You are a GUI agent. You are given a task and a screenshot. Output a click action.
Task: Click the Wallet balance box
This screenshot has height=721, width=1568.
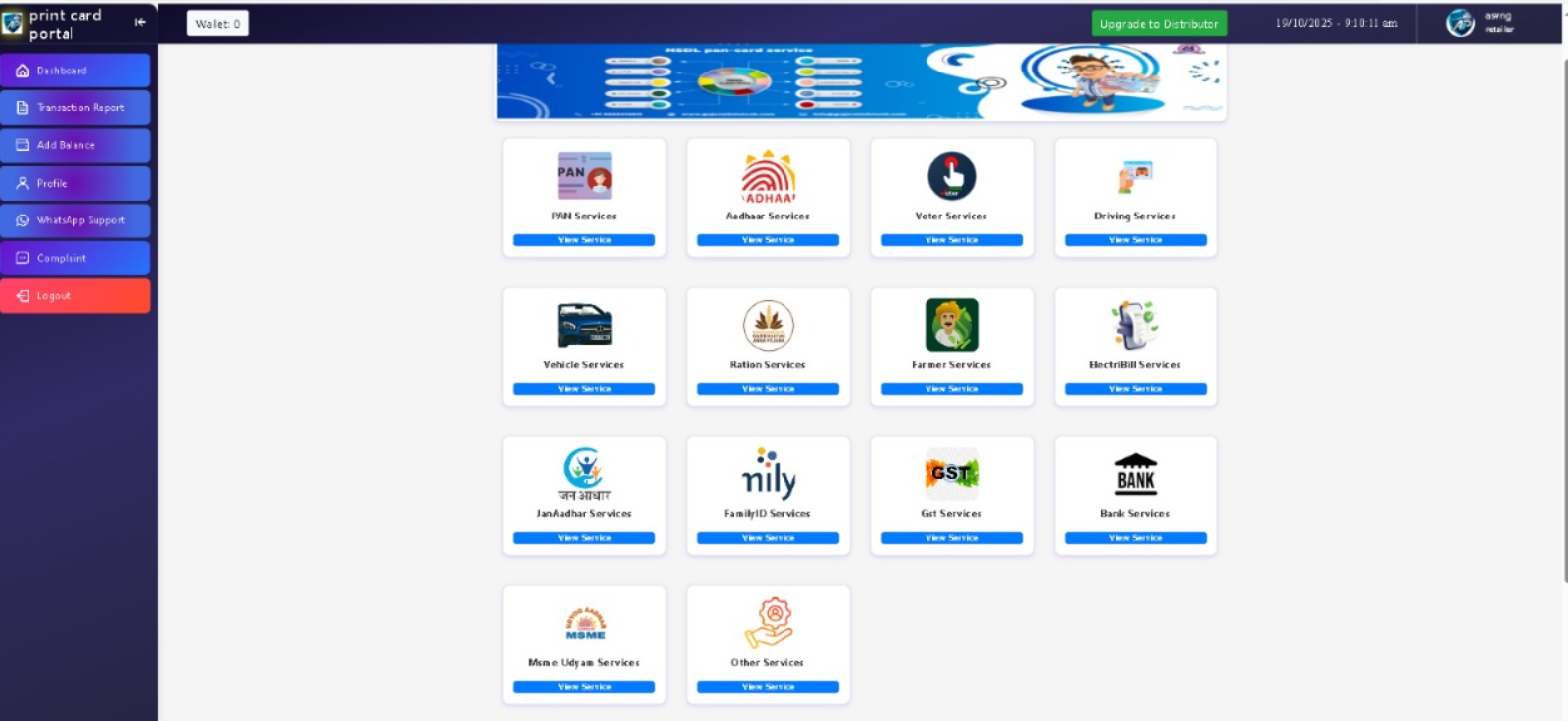click(217, 24)
